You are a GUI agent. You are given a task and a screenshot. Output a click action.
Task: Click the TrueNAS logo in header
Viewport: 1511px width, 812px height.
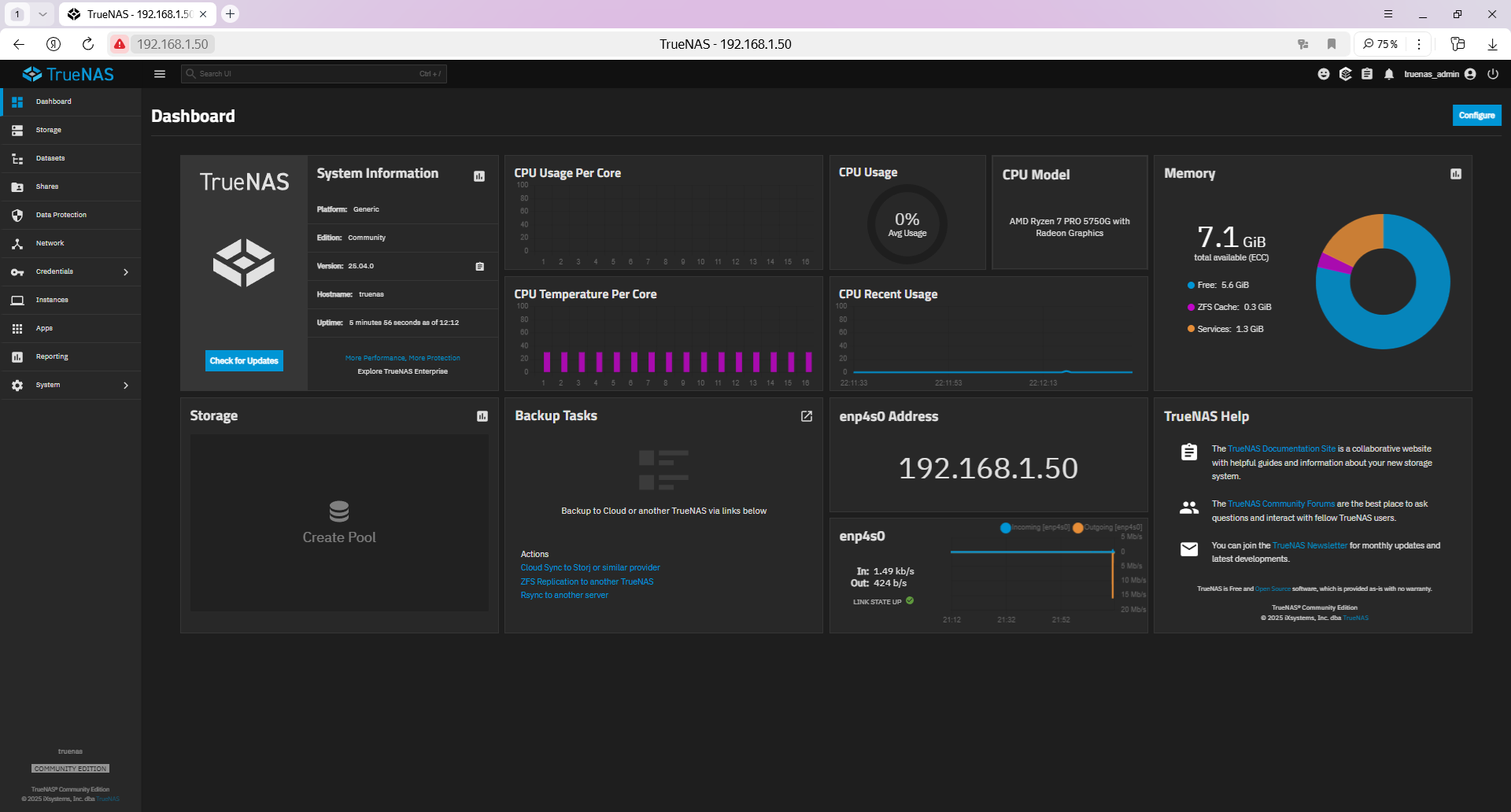click(x=68, y=74)
